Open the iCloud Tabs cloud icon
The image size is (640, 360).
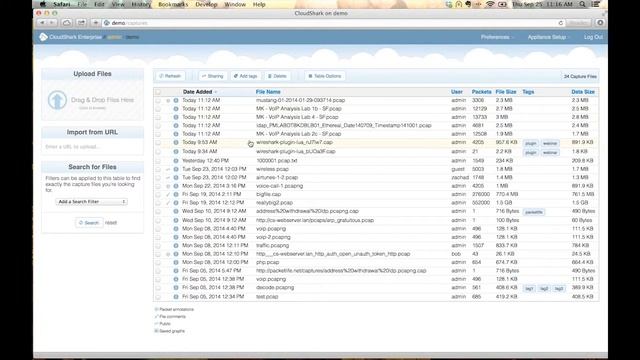[67, 23]
